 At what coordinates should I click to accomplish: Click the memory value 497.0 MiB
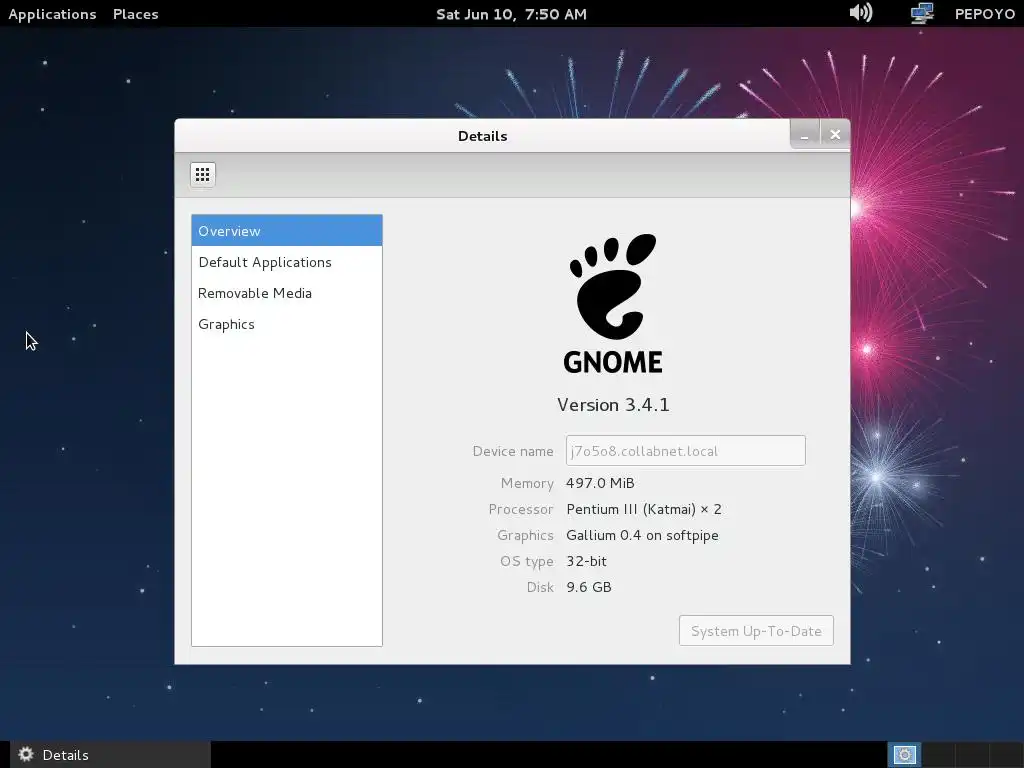click(600, 483)
